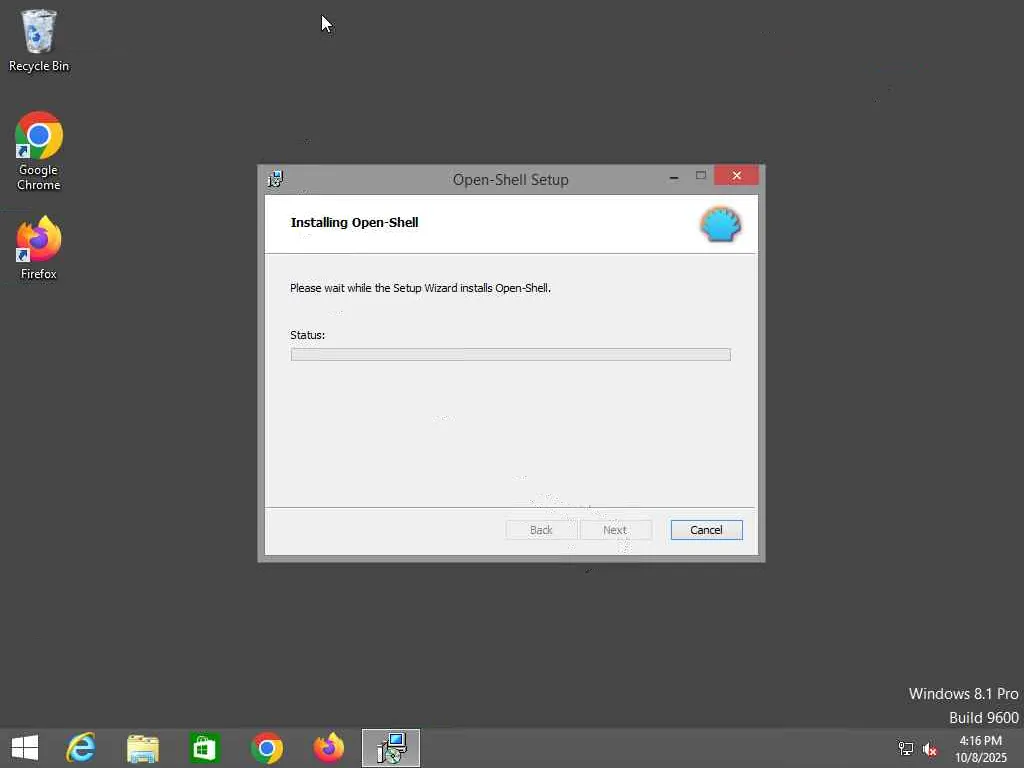Viewport: 1024px width, 768px height.
Task: Open the network status tray icon
Action: click(905, 749)
